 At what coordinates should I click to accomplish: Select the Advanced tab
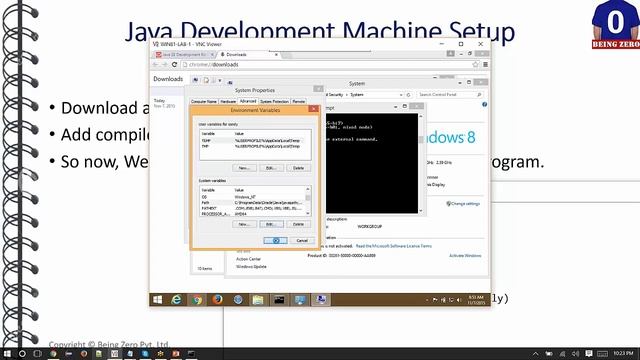[x=248, y=101]
